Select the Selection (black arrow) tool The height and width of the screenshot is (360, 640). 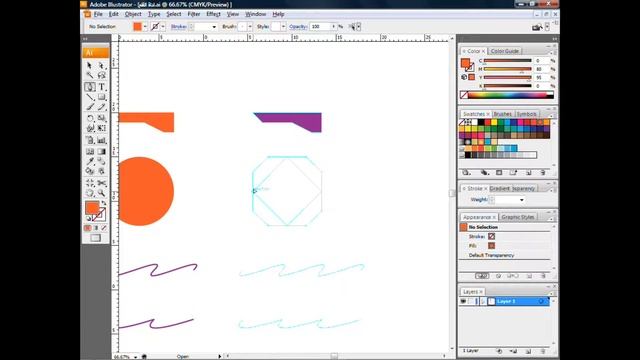tap(90, 66)
